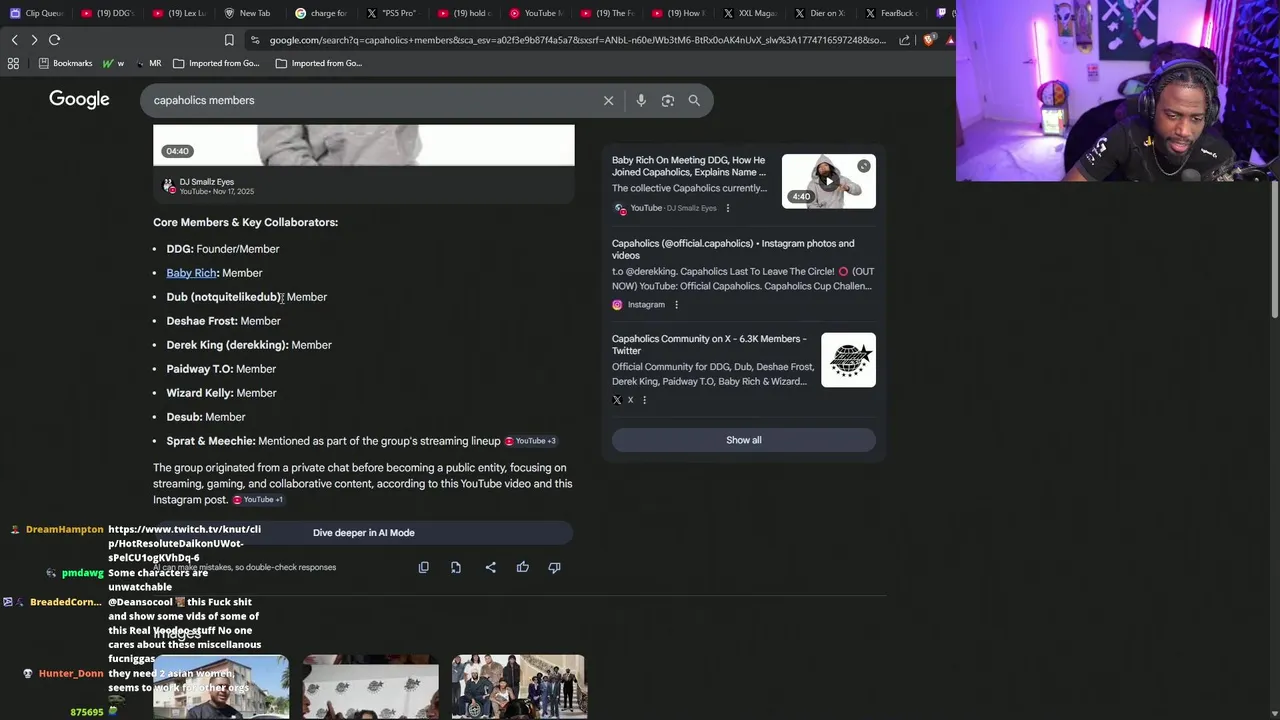Give thumbs up to AI overview
This screenshot has width=1280, height=720.
point(522,567)
